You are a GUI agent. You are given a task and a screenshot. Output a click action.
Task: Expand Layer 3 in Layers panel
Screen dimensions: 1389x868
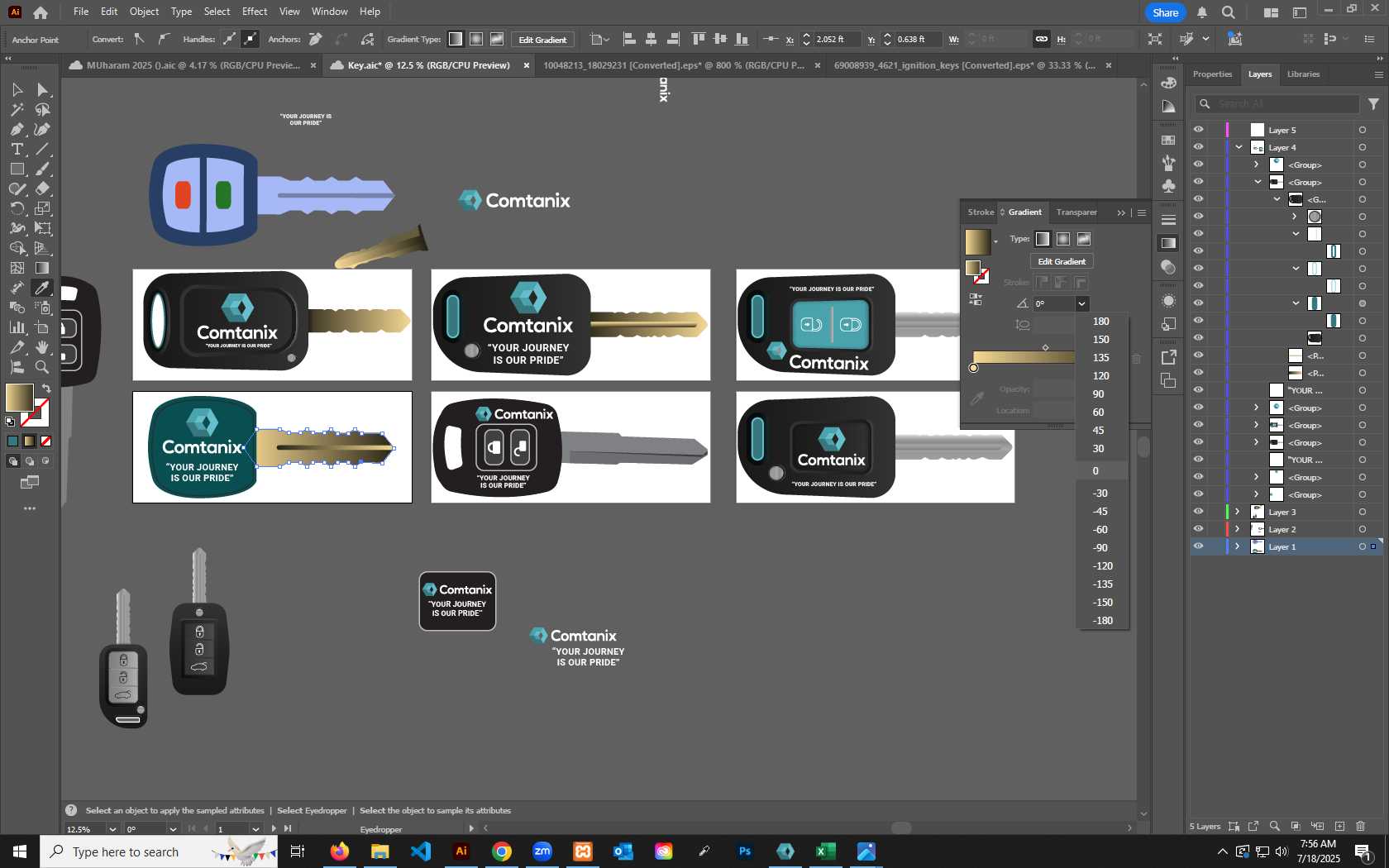[1238, 512]
